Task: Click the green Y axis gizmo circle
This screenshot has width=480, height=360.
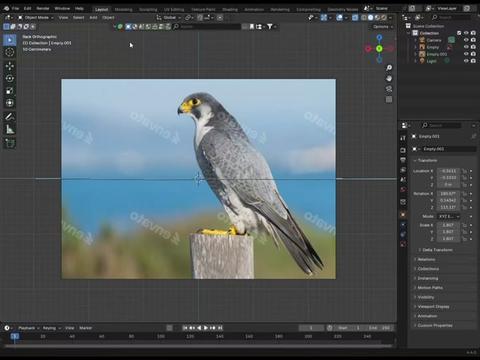Action: 379,49
